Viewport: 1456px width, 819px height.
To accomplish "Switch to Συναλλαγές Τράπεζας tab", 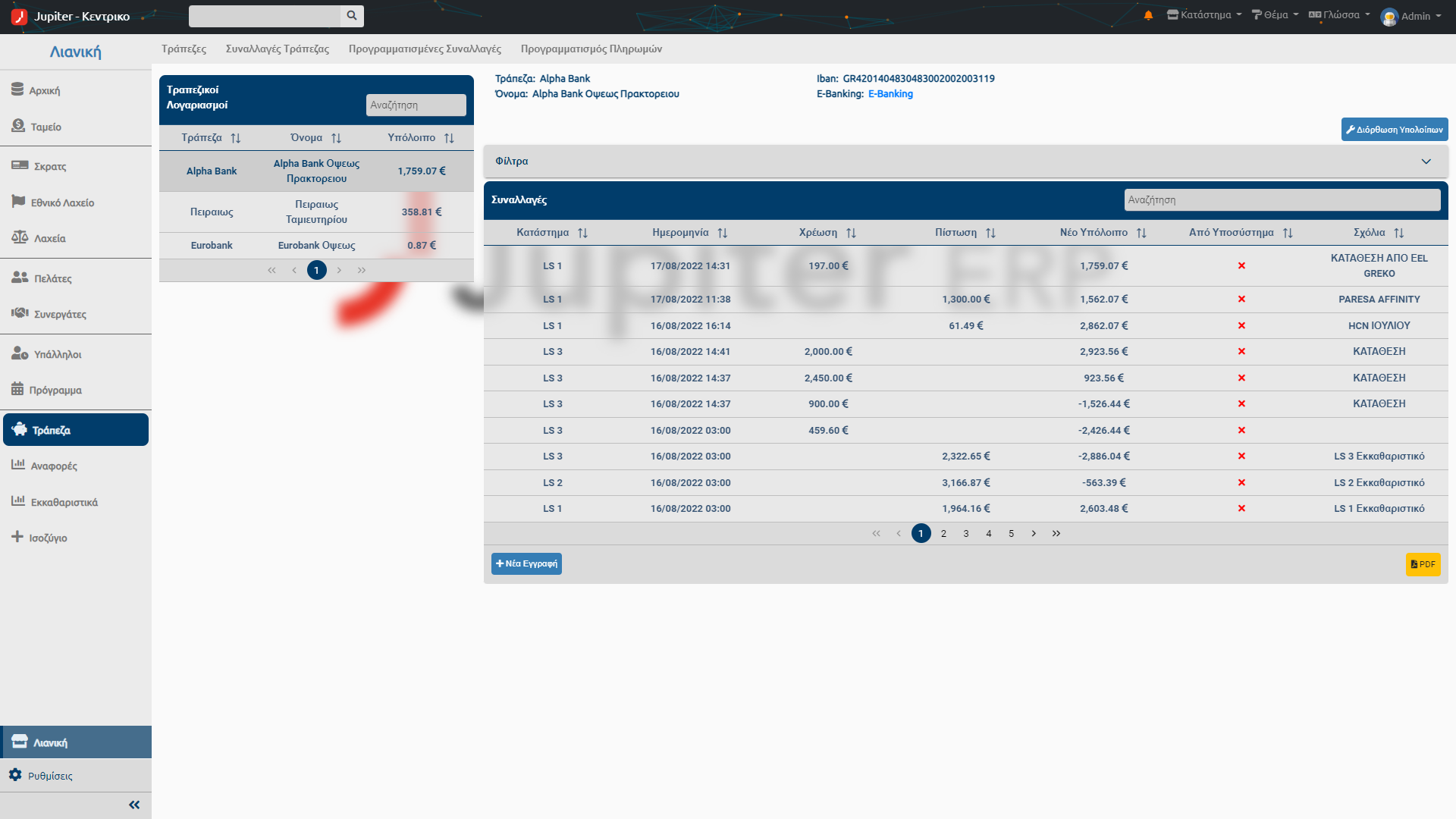I will click(278, 49).
